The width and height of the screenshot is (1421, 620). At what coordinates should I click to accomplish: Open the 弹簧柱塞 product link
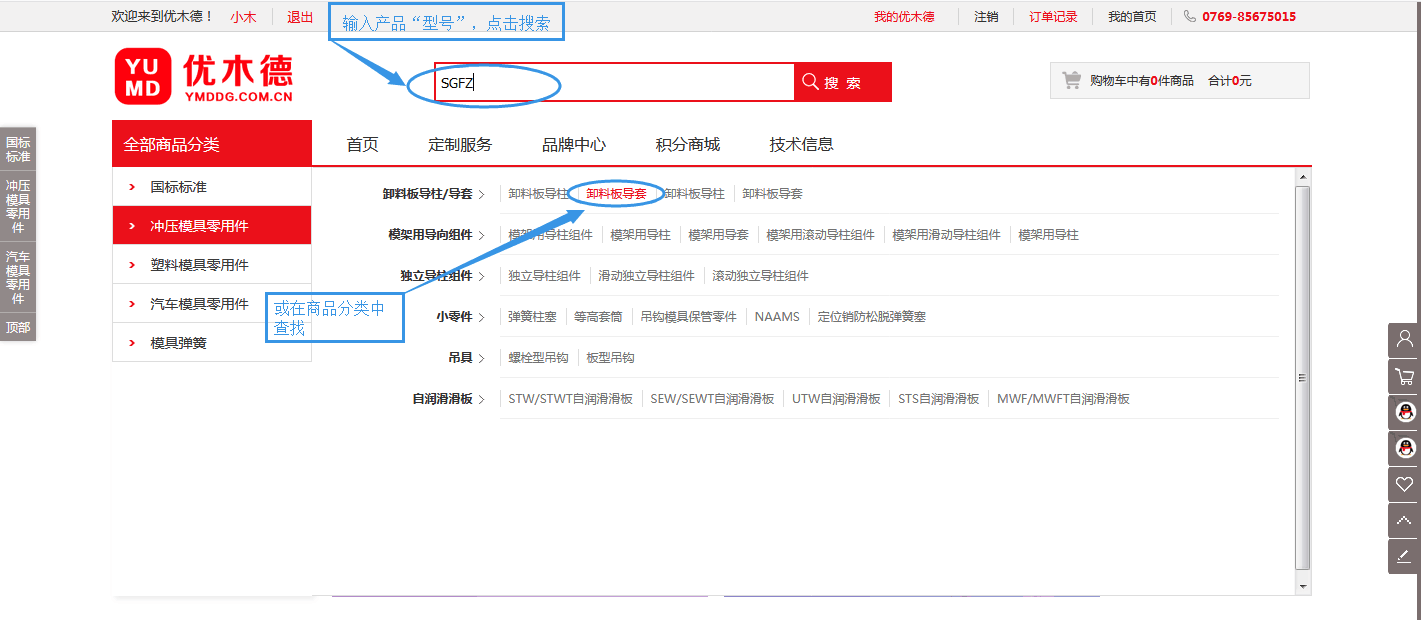pyautogui.click(x=532, y=317)
